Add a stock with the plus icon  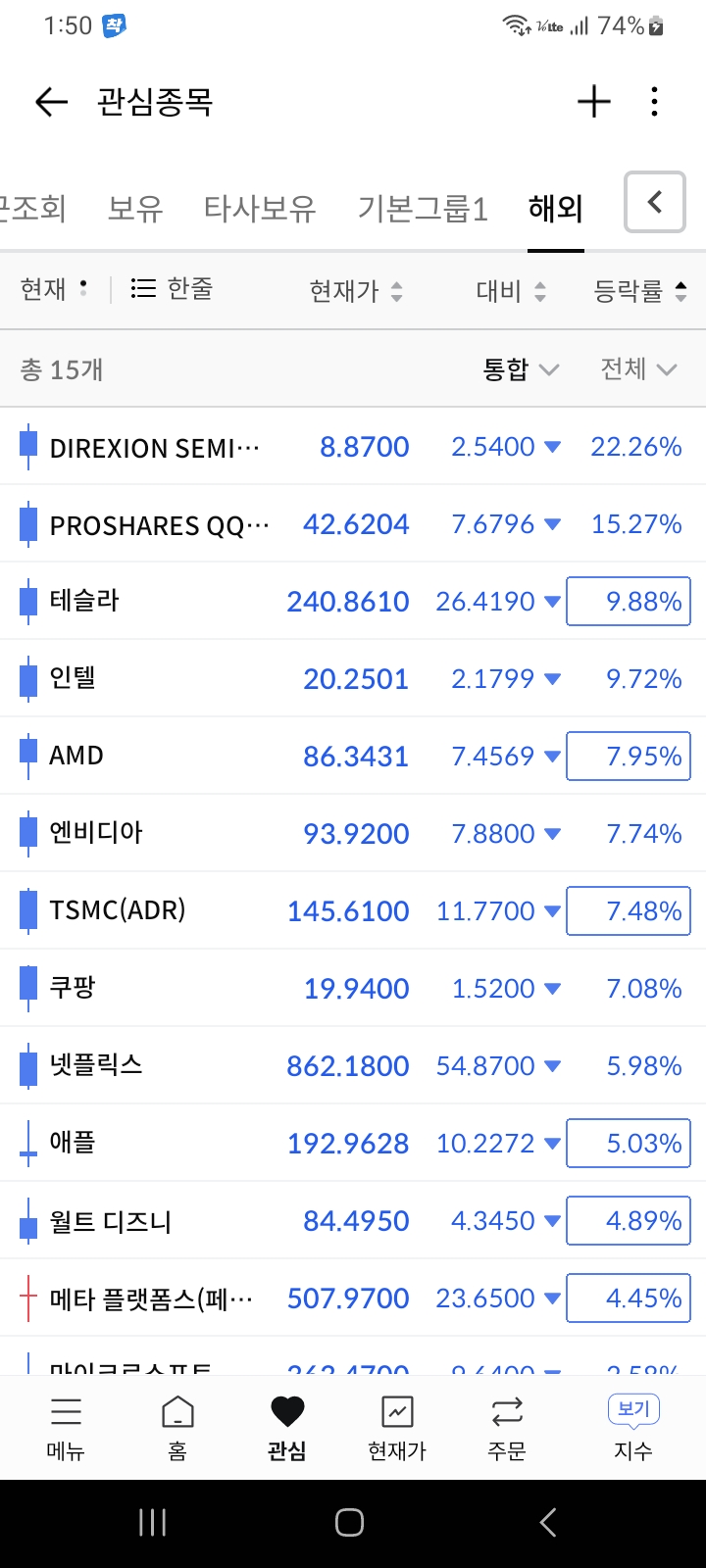(593, 102)
